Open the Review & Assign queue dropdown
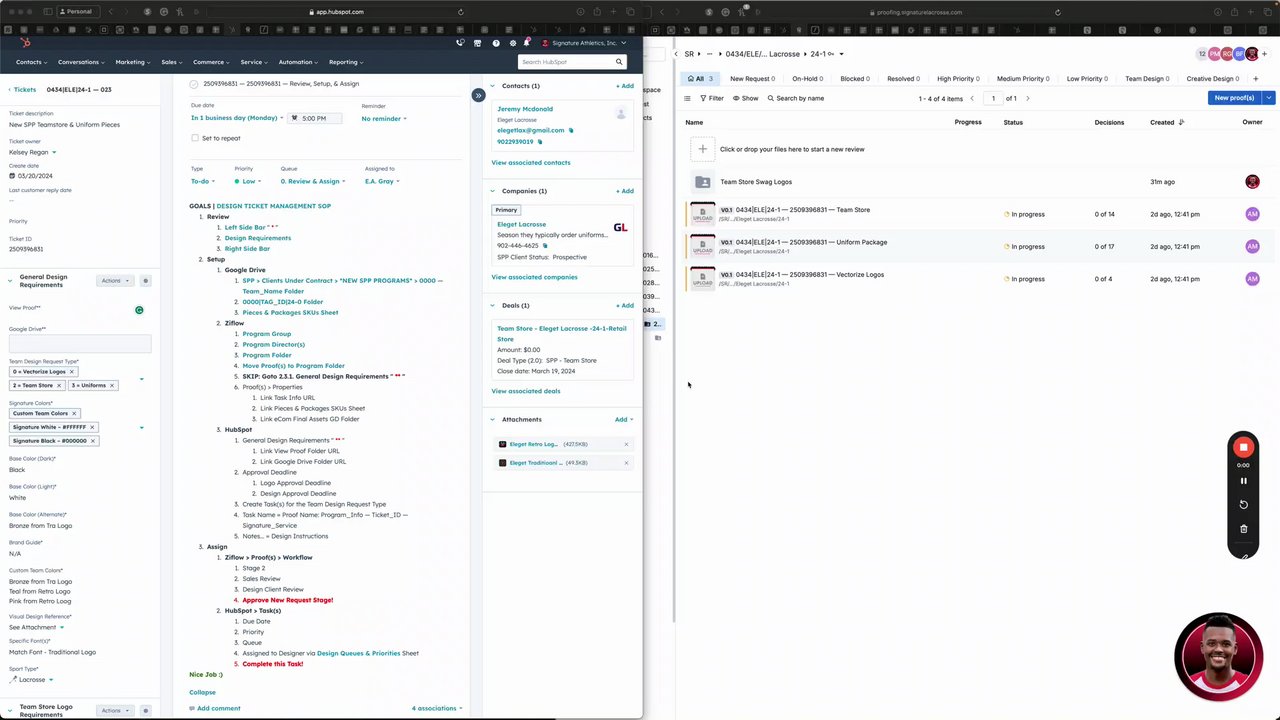The width and height of the screenshot is (1280, 720). 313,181
